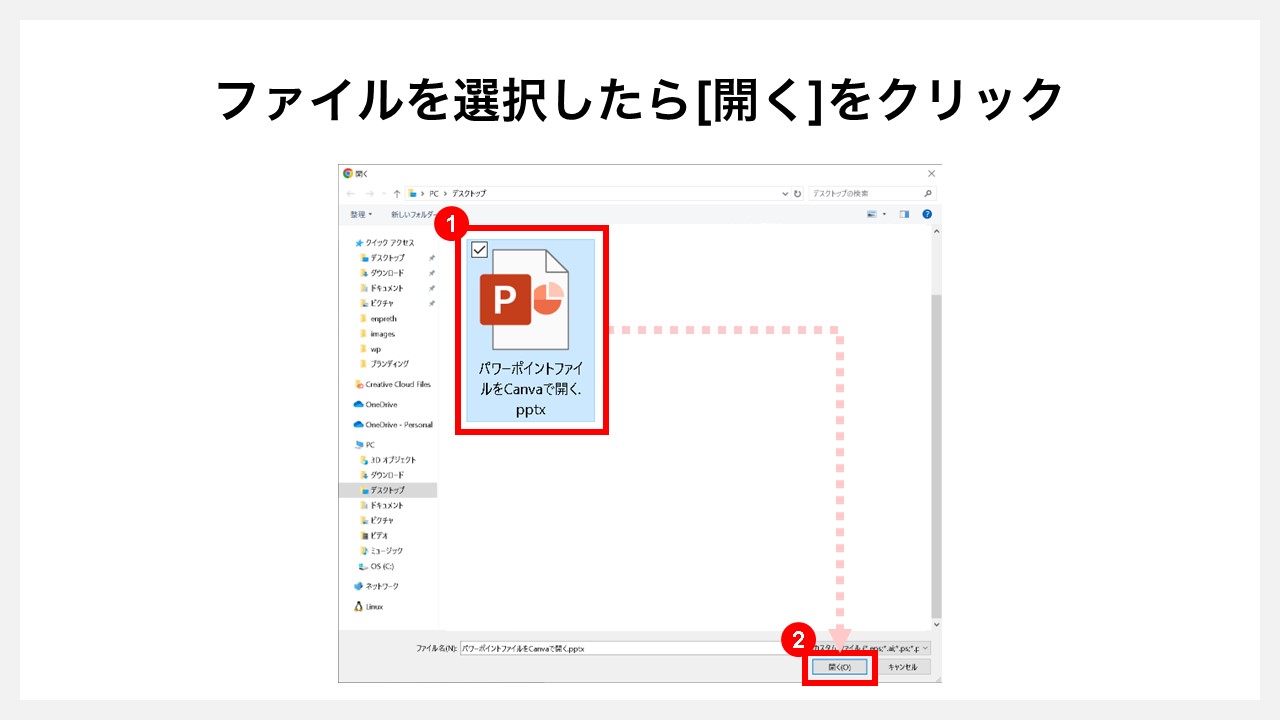Click デスクトップ in the breadcrumb path
The image size is (1280, 720).
click(x=467, y=193)
